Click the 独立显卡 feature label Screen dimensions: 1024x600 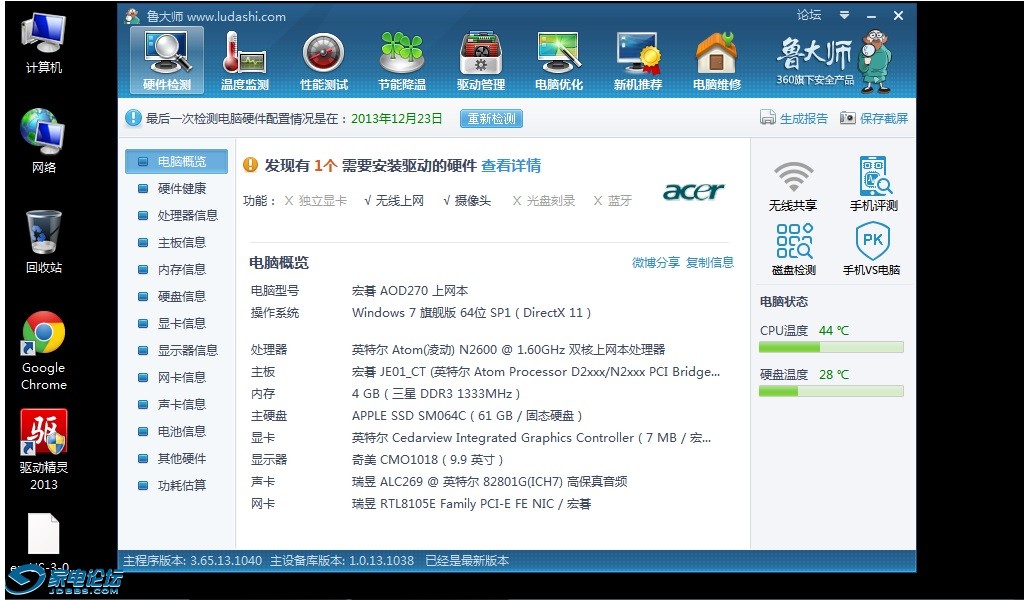[x=316, y=201]
